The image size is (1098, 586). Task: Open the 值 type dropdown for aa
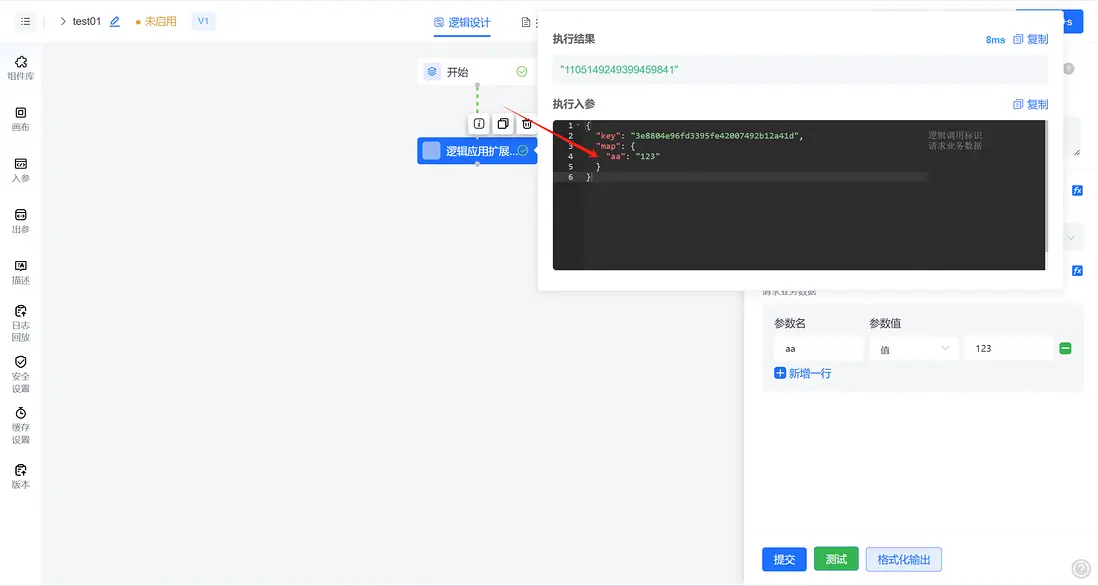click(914, 349)
